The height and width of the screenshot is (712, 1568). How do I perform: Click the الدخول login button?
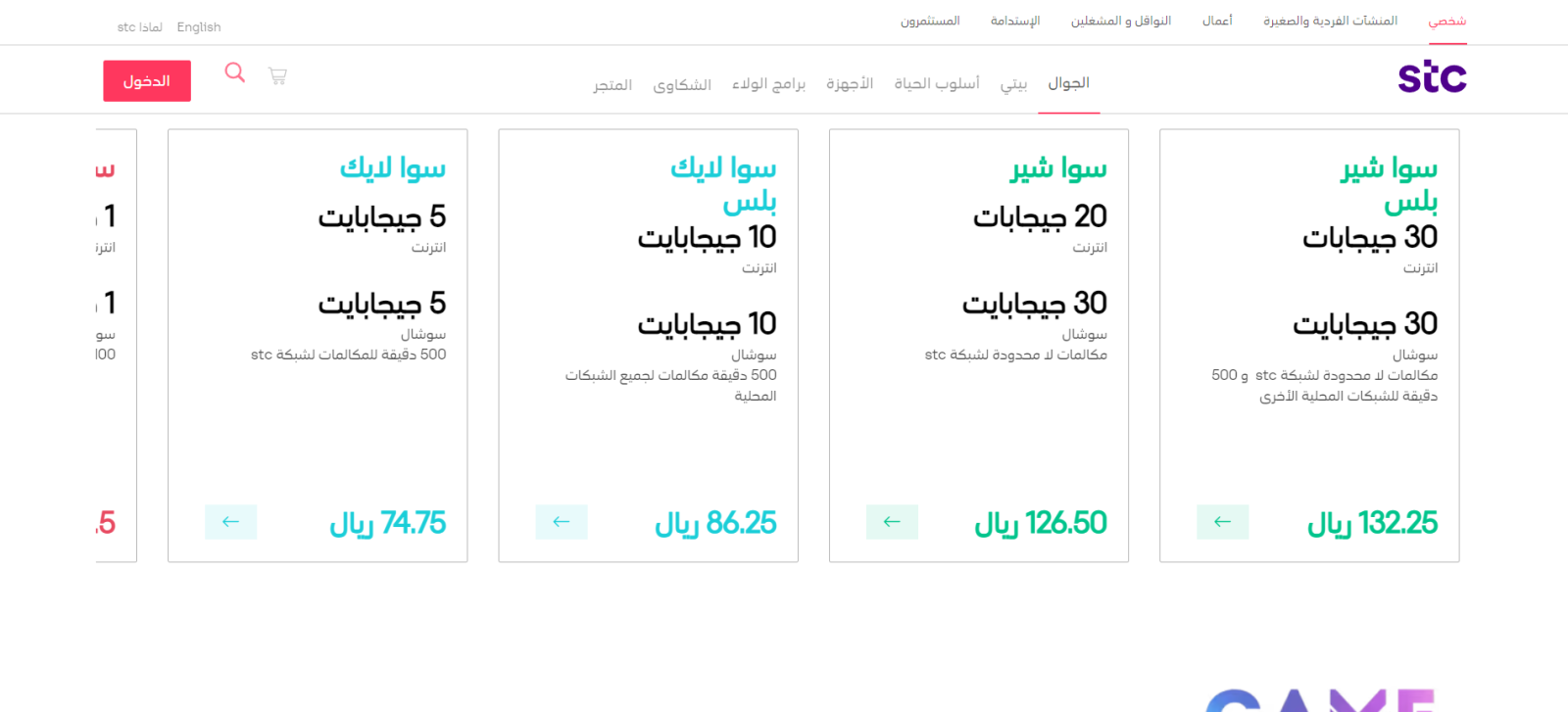click(x=147, y=81)
